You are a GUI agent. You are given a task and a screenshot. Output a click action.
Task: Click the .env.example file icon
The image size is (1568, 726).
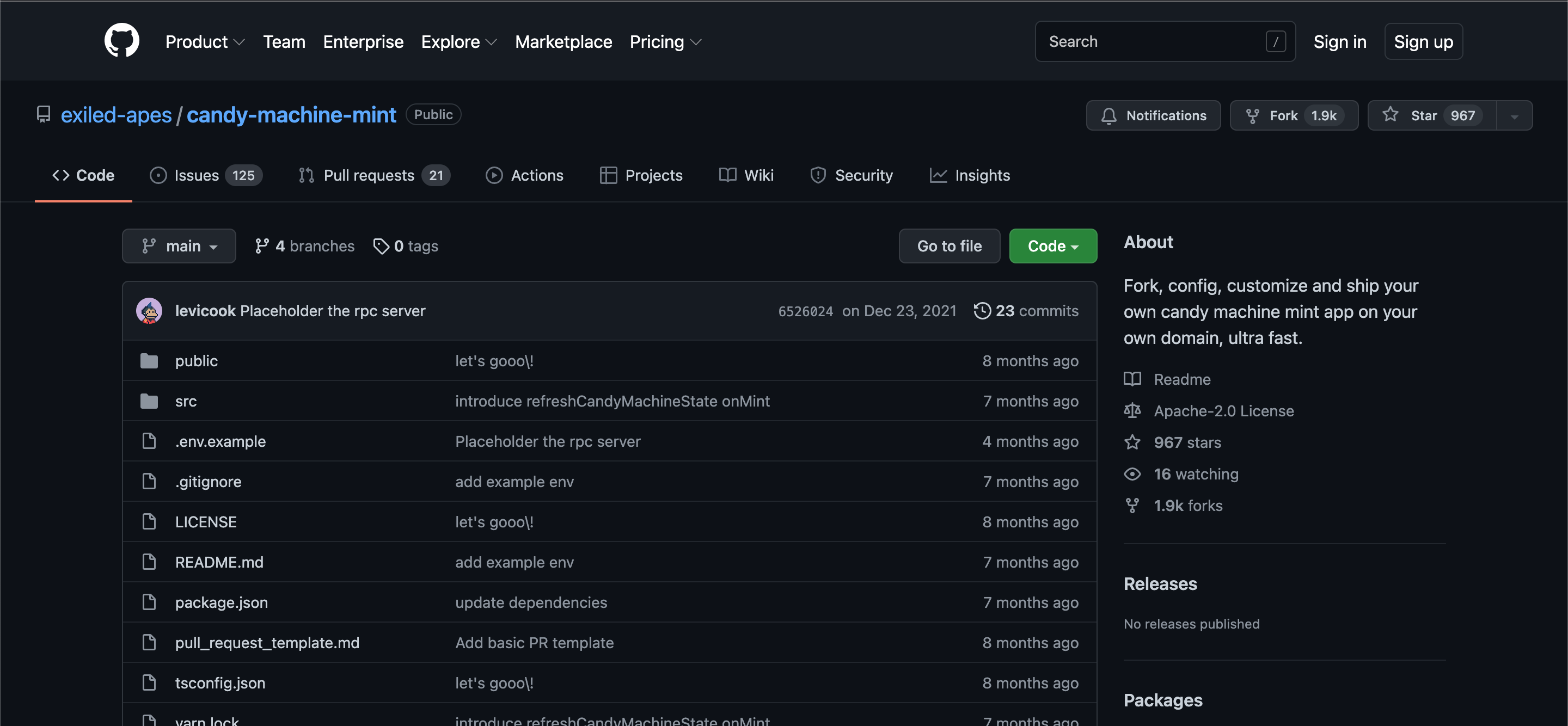149,441
